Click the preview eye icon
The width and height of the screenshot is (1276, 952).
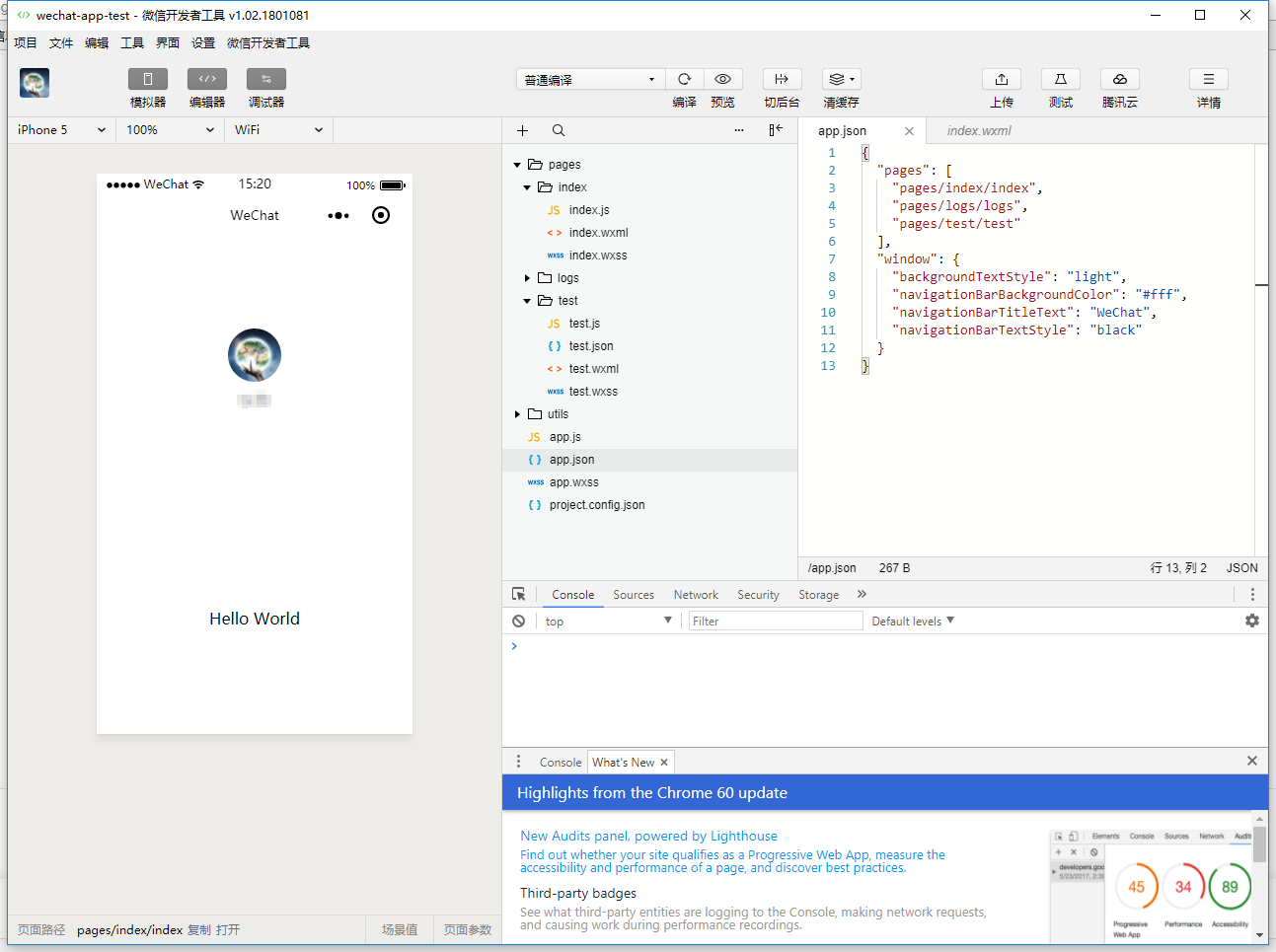pos(722,79)
